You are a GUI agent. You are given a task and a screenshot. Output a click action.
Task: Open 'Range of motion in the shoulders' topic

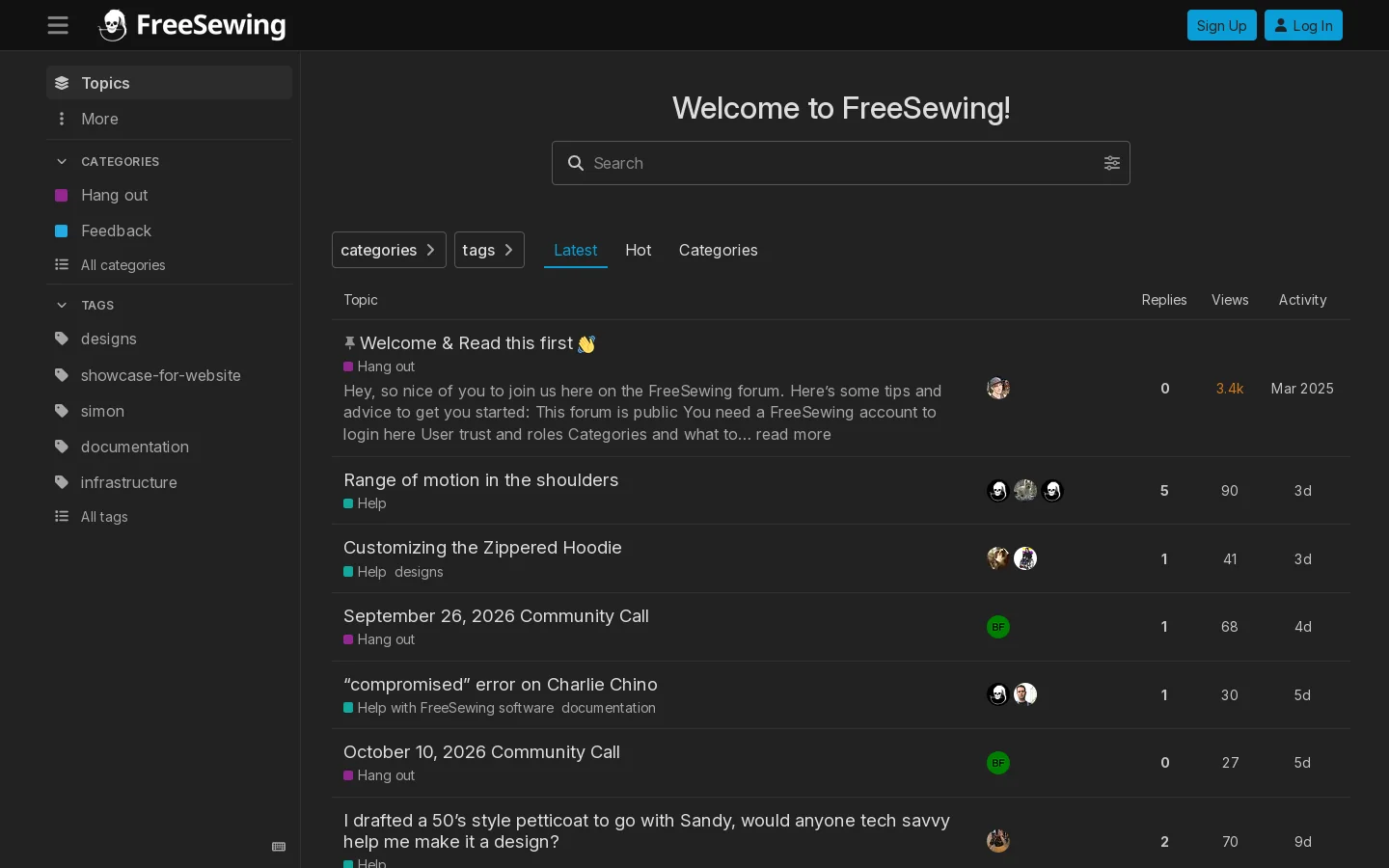[481, 480]
